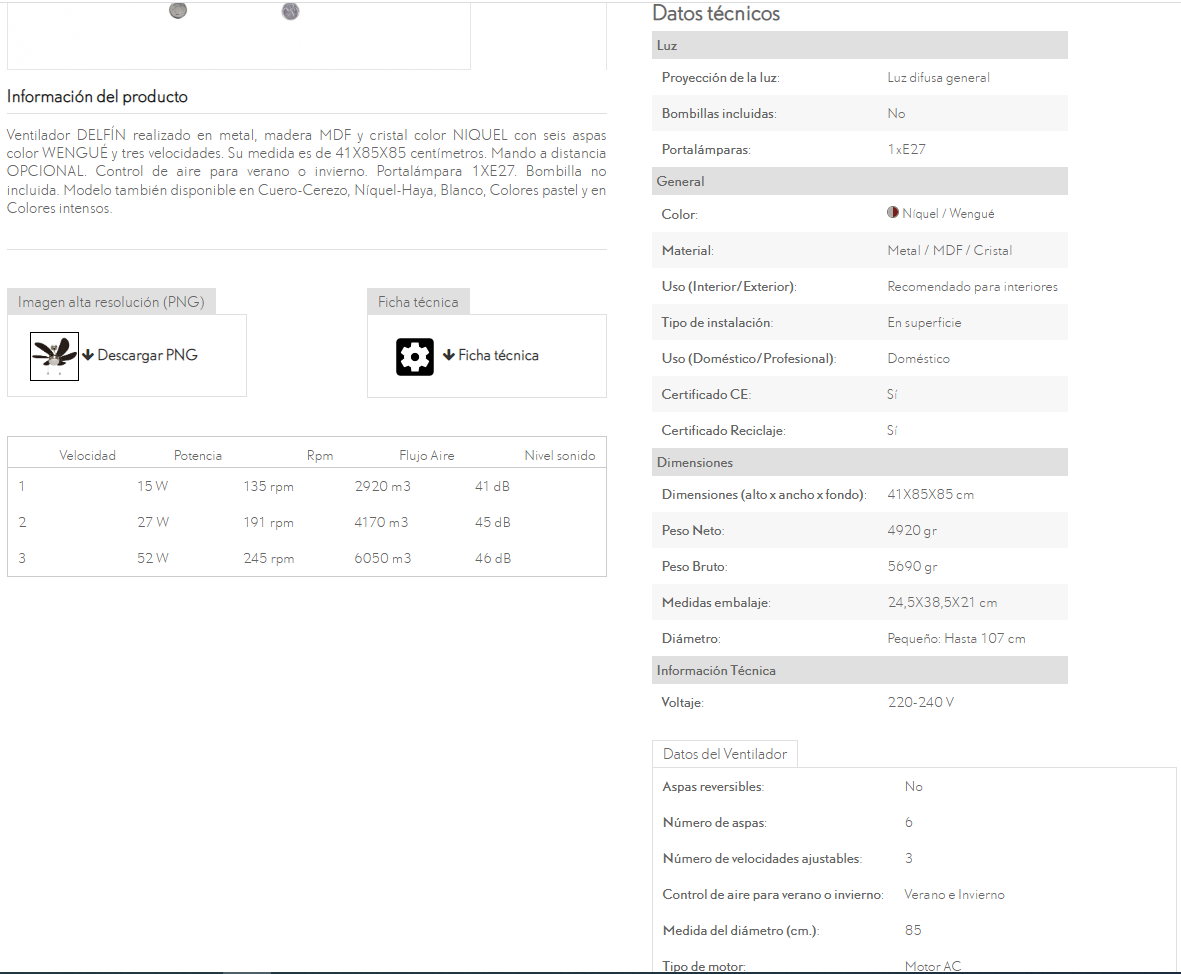Click the Datos técnicos heading
Viewport: 1181px width, 974px height.
click(x=716, y=14)
